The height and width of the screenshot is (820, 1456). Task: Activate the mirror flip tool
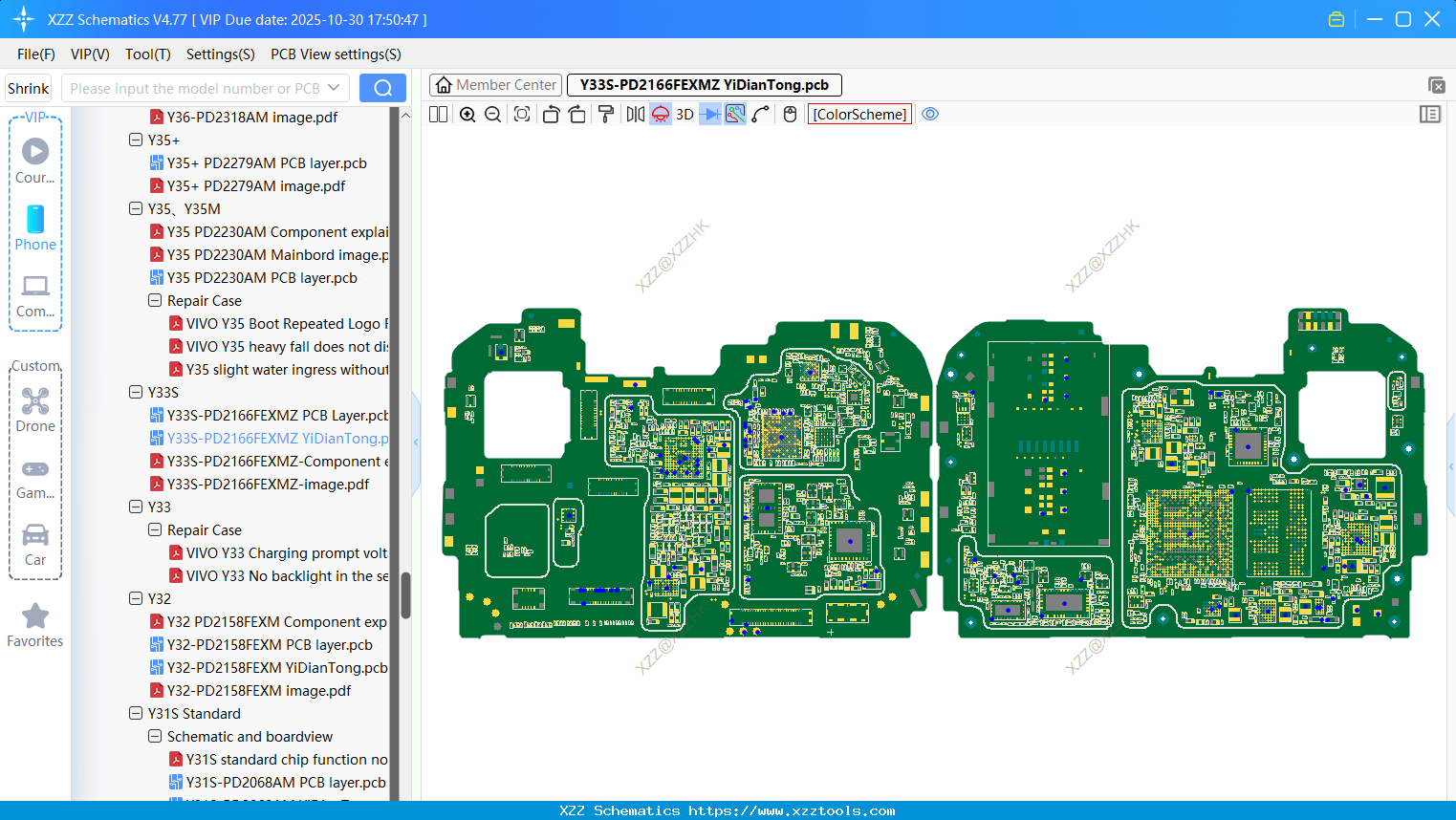pos(634,114)
